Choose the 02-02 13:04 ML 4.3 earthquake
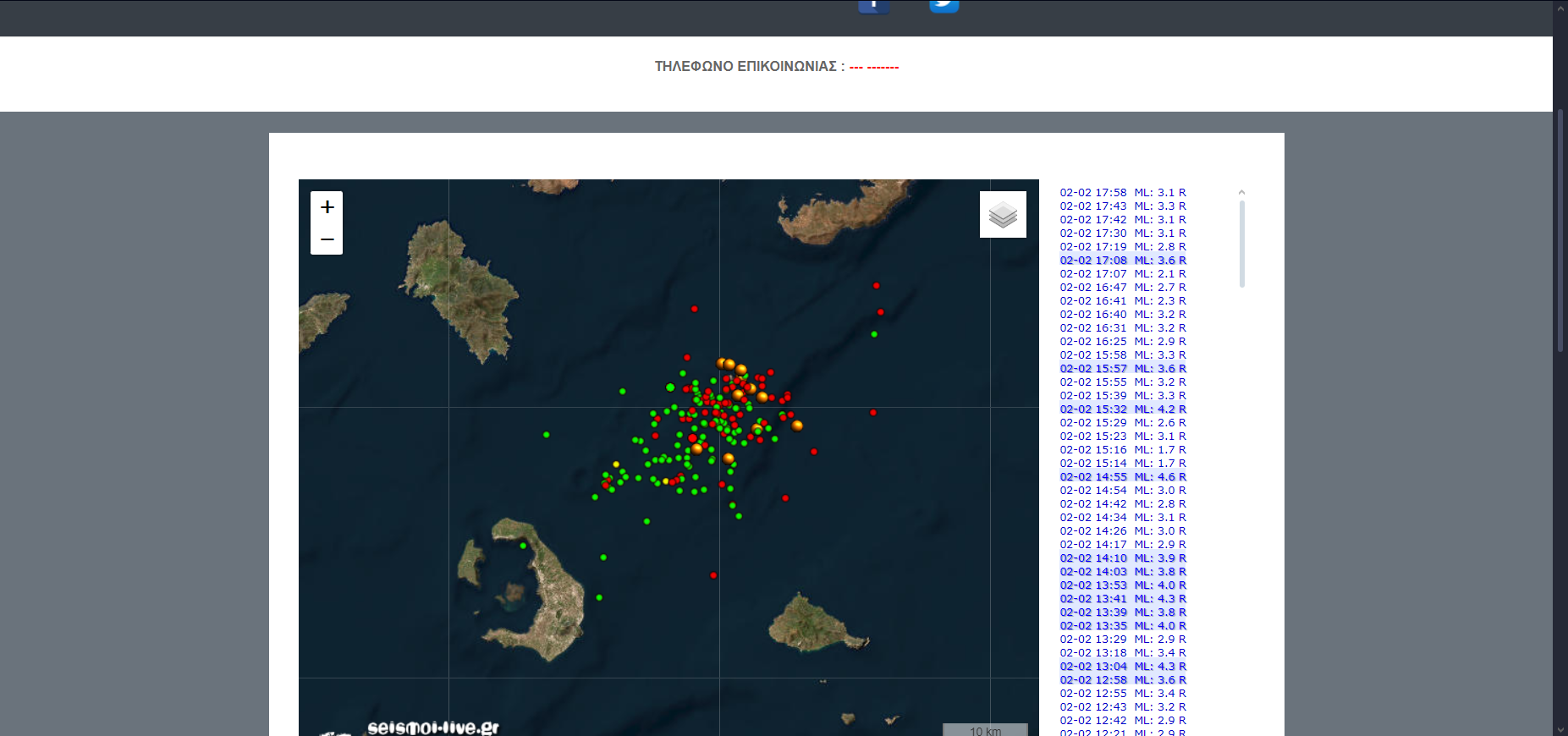This screenshot has height=736, width=1568. pos(1123,667)
